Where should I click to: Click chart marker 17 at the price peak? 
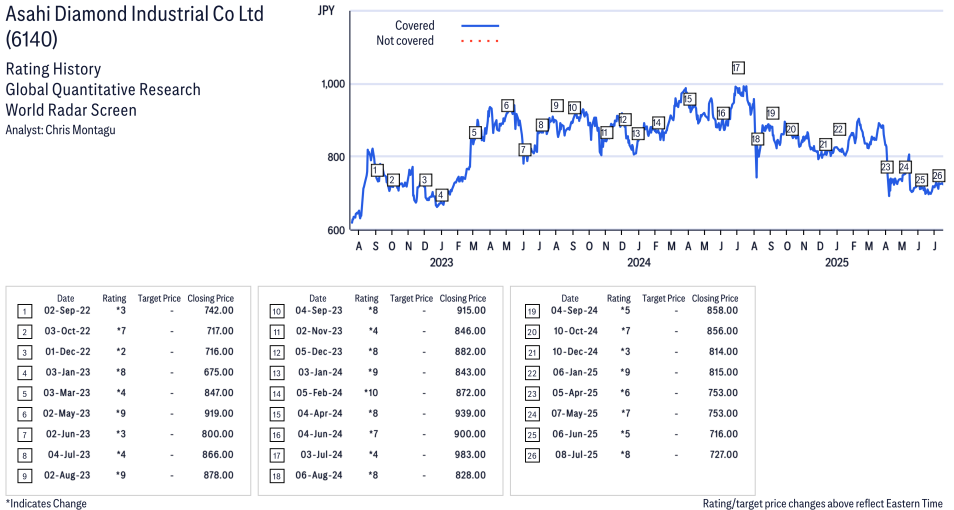[x=737, y=68]
